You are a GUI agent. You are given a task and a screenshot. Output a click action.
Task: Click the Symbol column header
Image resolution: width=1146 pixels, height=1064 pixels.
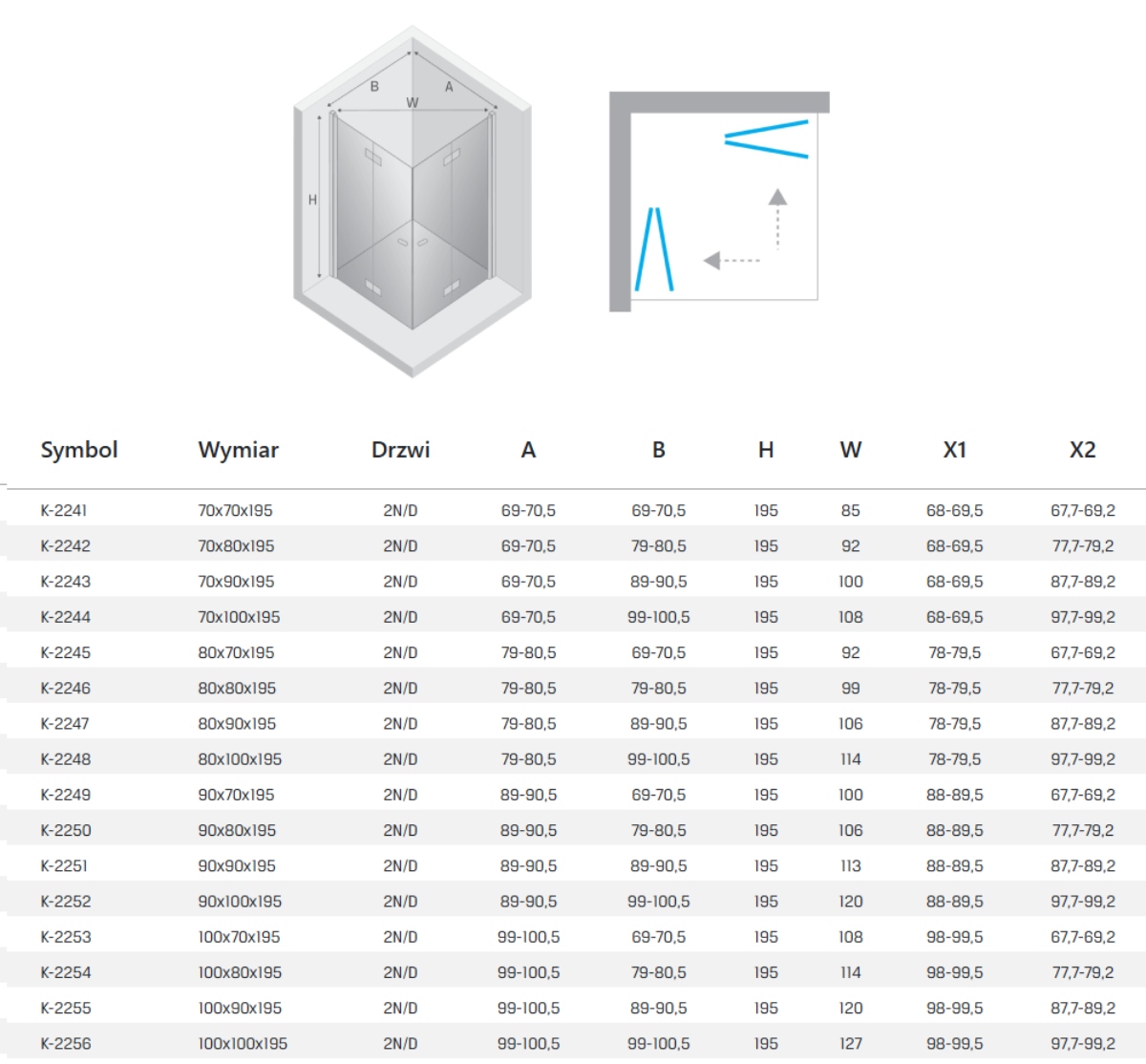[79, 450]
